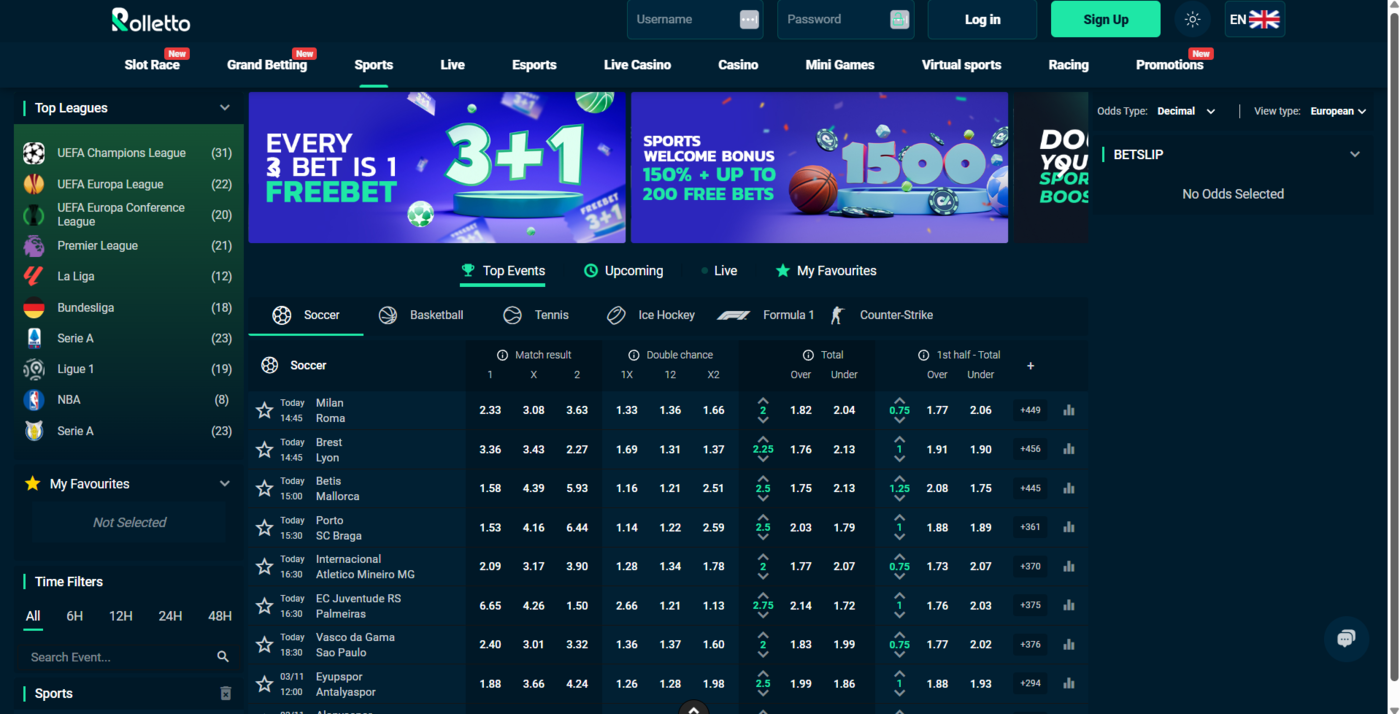Open the View type European dropdown
The height and width of the screenshot is (714, 1400).
click(1338, 111)
